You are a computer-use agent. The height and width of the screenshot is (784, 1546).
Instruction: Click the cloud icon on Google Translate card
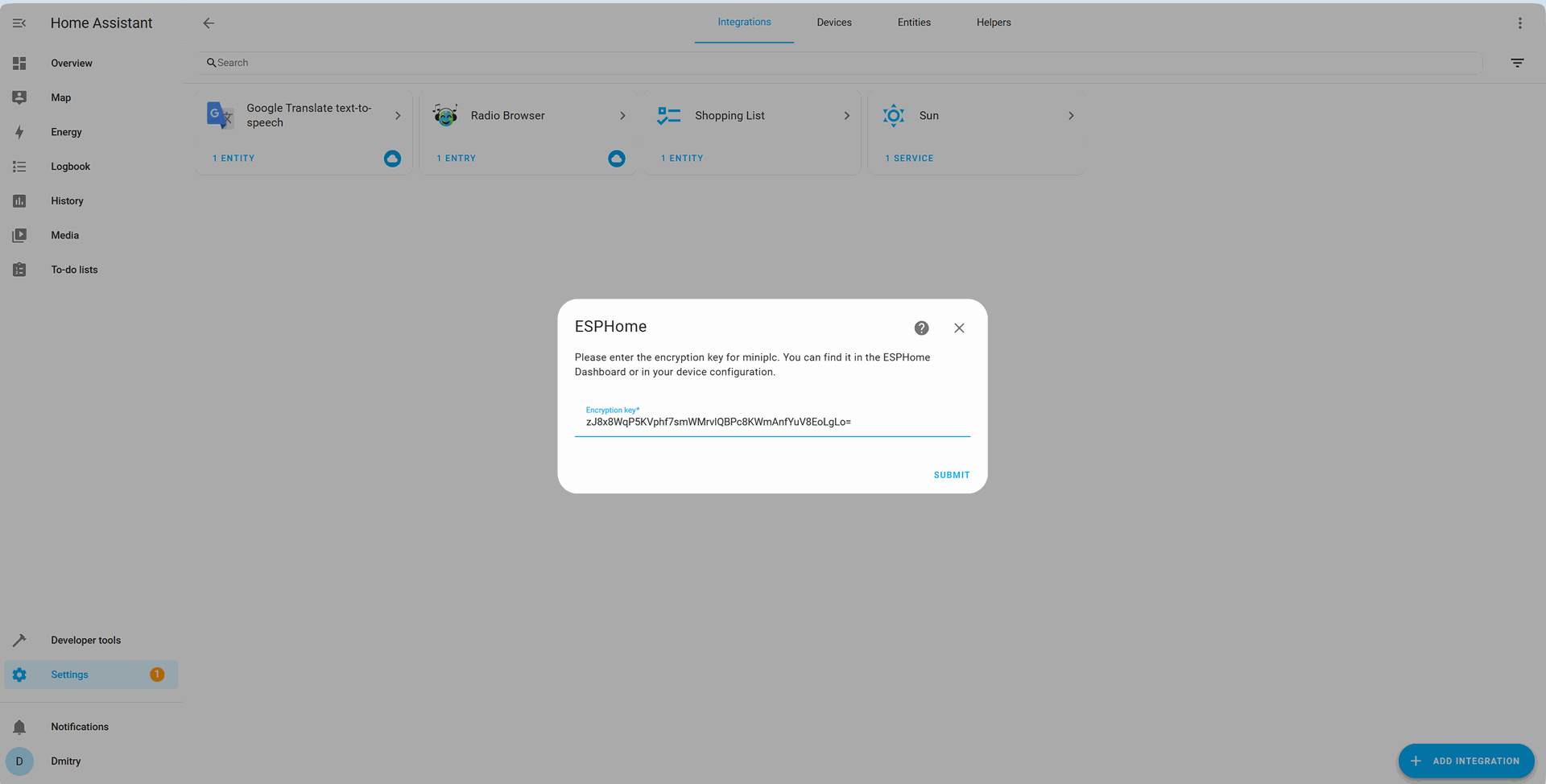(x=392, y=159)
